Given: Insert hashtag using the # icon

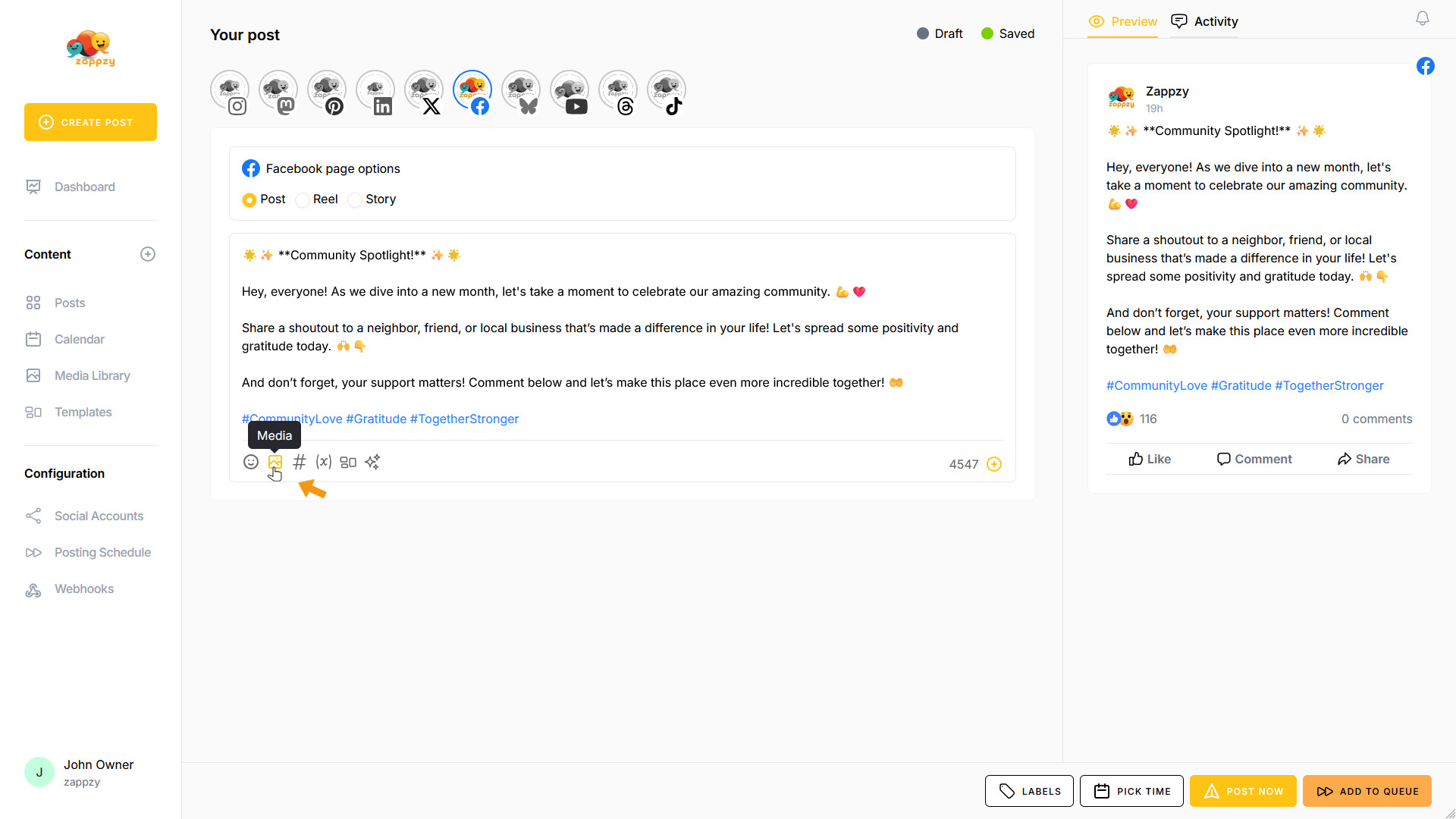Looking at the screenshot, I should pyautogui.click(x=300, y=462).
